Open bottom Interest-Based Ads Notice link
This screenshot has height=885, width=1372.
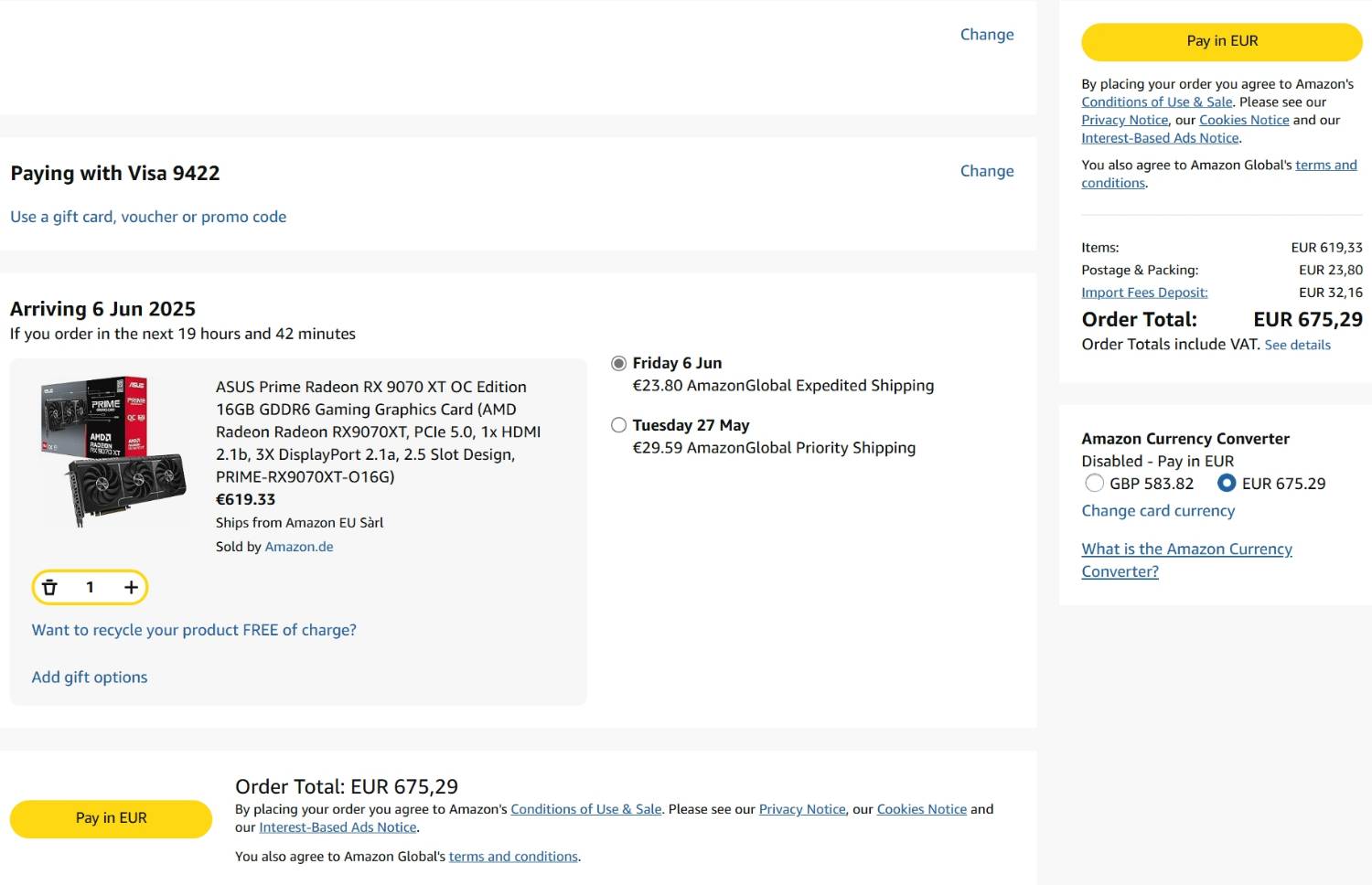[338, 827]
